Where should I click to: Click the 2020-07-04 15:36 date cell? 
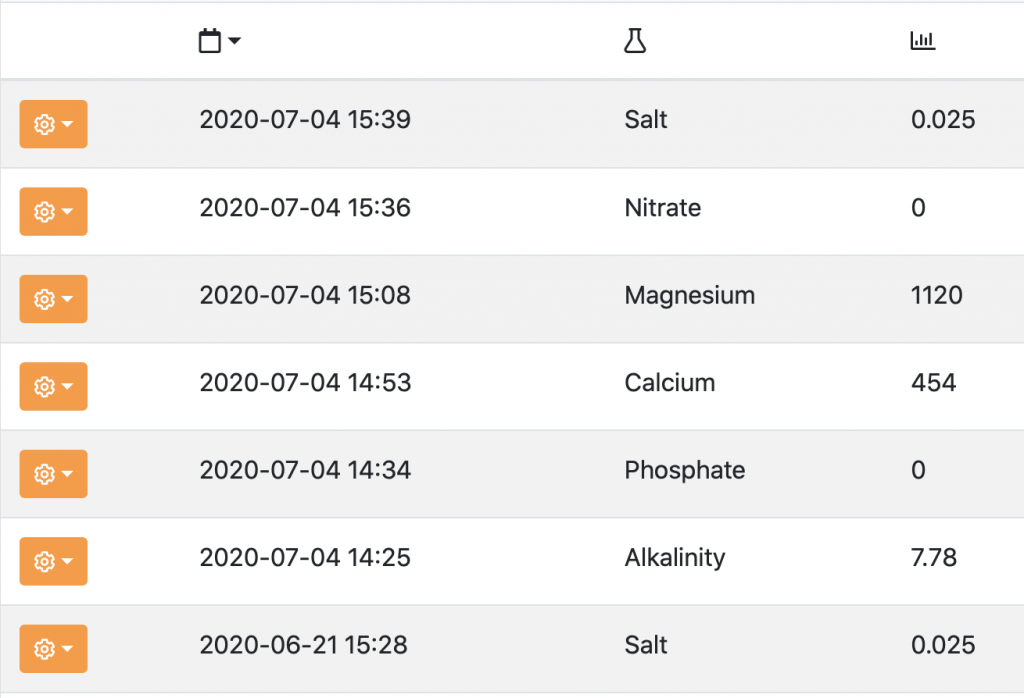305,208
